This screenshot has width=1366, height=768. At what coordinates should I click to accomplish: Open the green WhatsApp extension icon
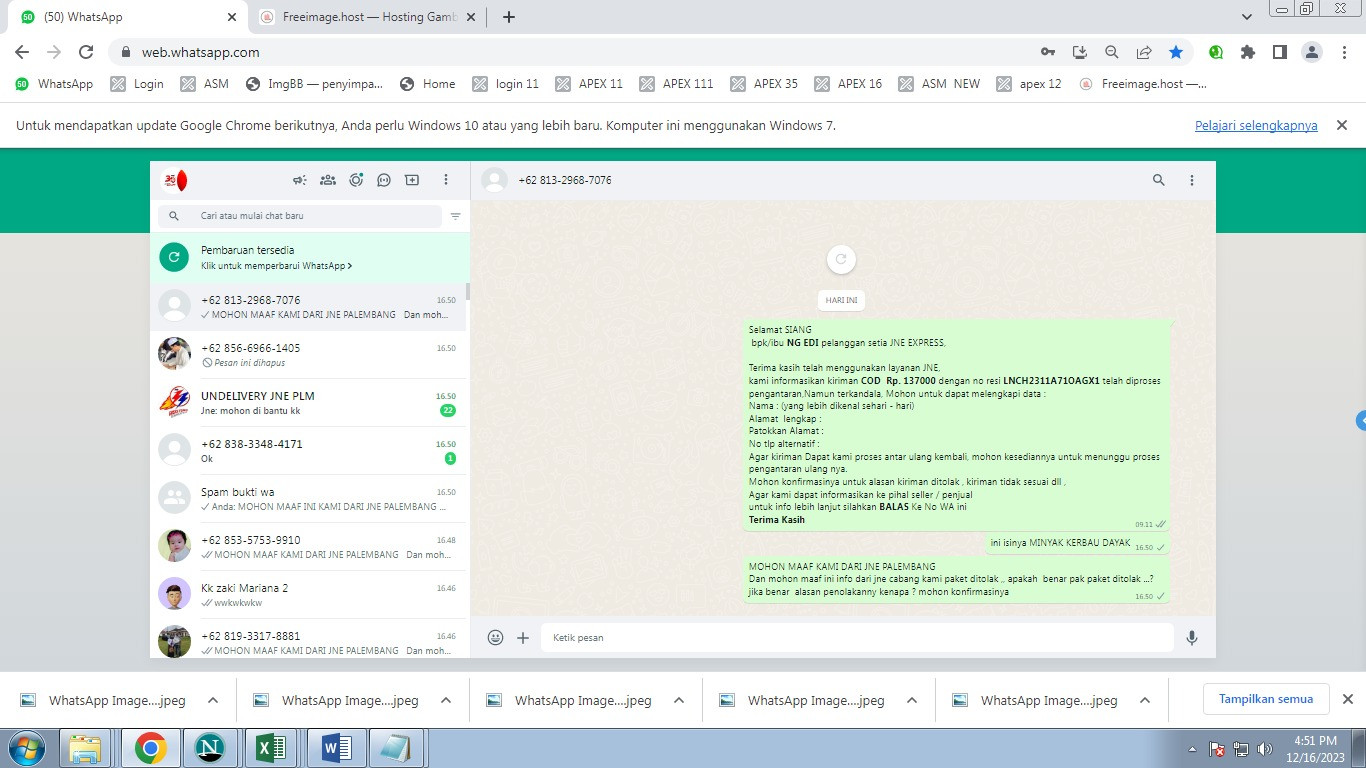point(1216,52)
